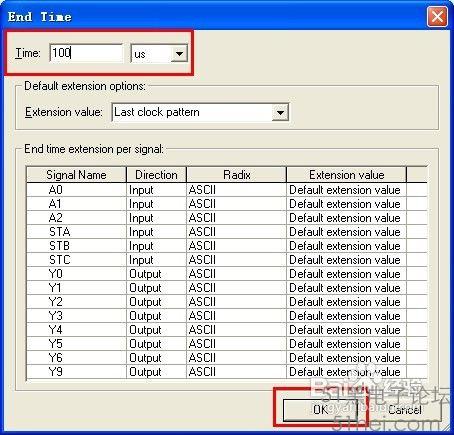Select the STC signal row
The image size is (454, 435).
coord(227,260)
